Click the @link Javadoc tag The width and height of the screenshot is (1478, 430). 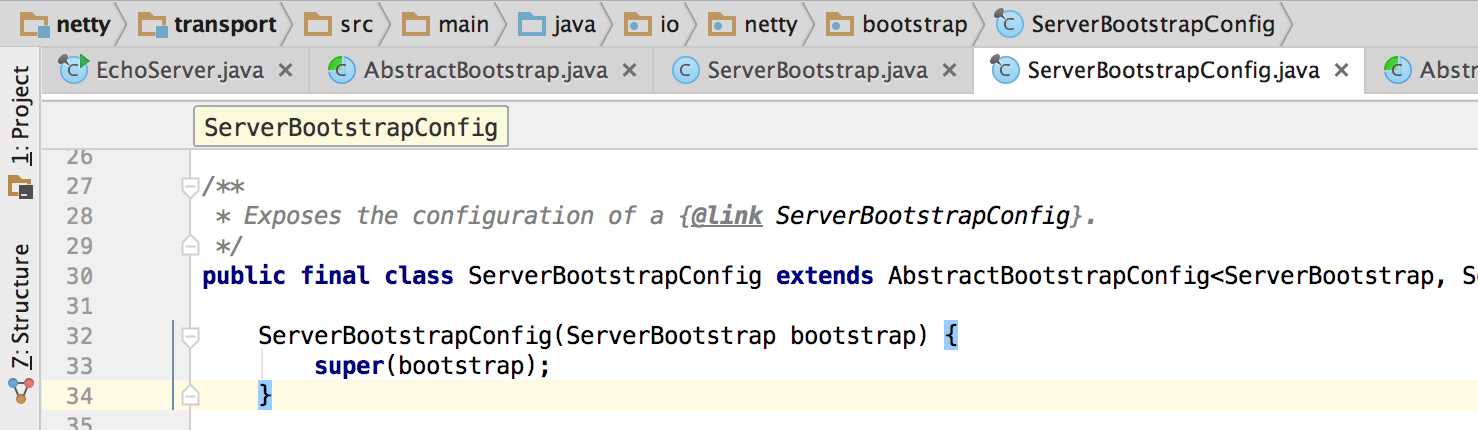[727, 216]
